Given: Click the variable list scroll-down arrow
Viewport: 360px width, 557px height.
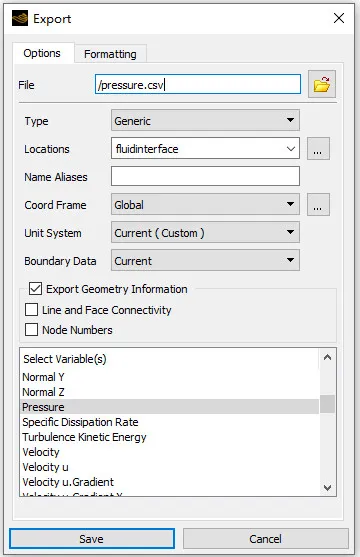Looking at the screenshot, I should 327,488.
